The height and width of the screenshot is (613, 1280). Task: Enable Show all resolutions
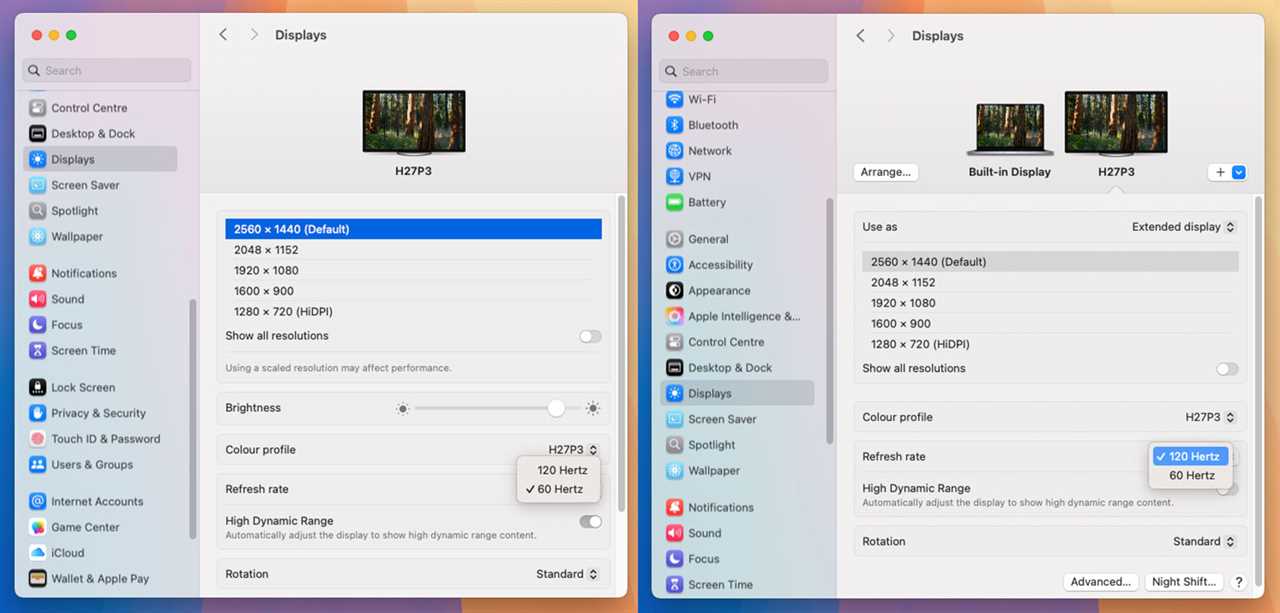tap(1226, 368)
